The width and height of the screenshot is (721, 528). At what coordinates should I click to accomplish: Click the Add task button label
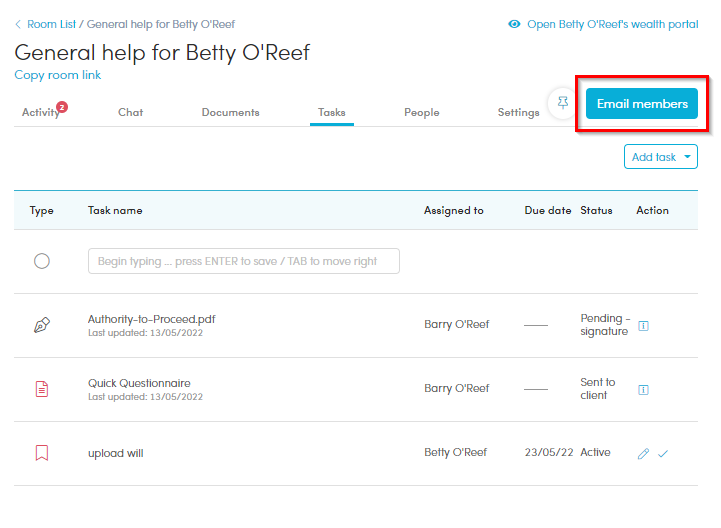[x=653, y=157]
